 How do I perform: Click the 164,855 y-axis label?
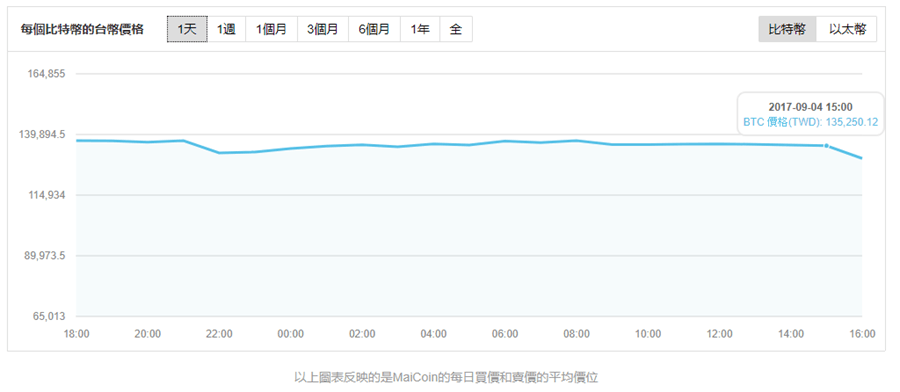[x=46, y=74]
